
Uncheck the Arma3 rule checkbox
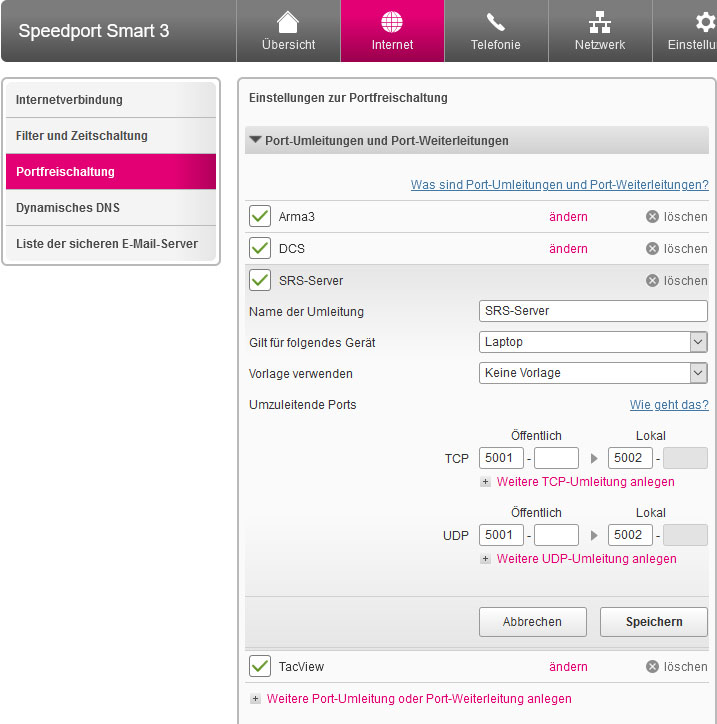(x=260, y=216)
